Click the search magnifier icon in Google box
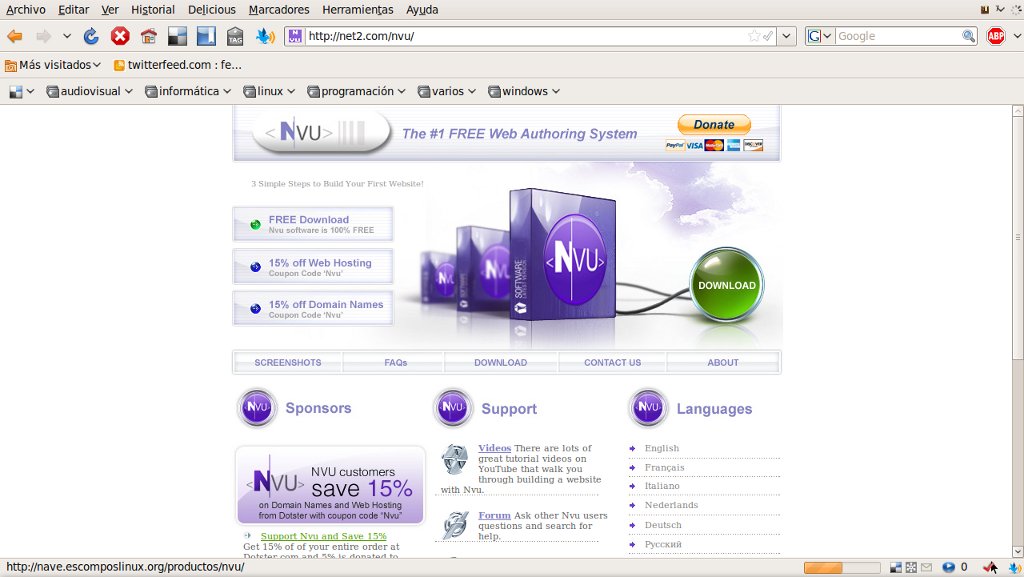This screenshot has width=1024, height=577. coord(968,36)
